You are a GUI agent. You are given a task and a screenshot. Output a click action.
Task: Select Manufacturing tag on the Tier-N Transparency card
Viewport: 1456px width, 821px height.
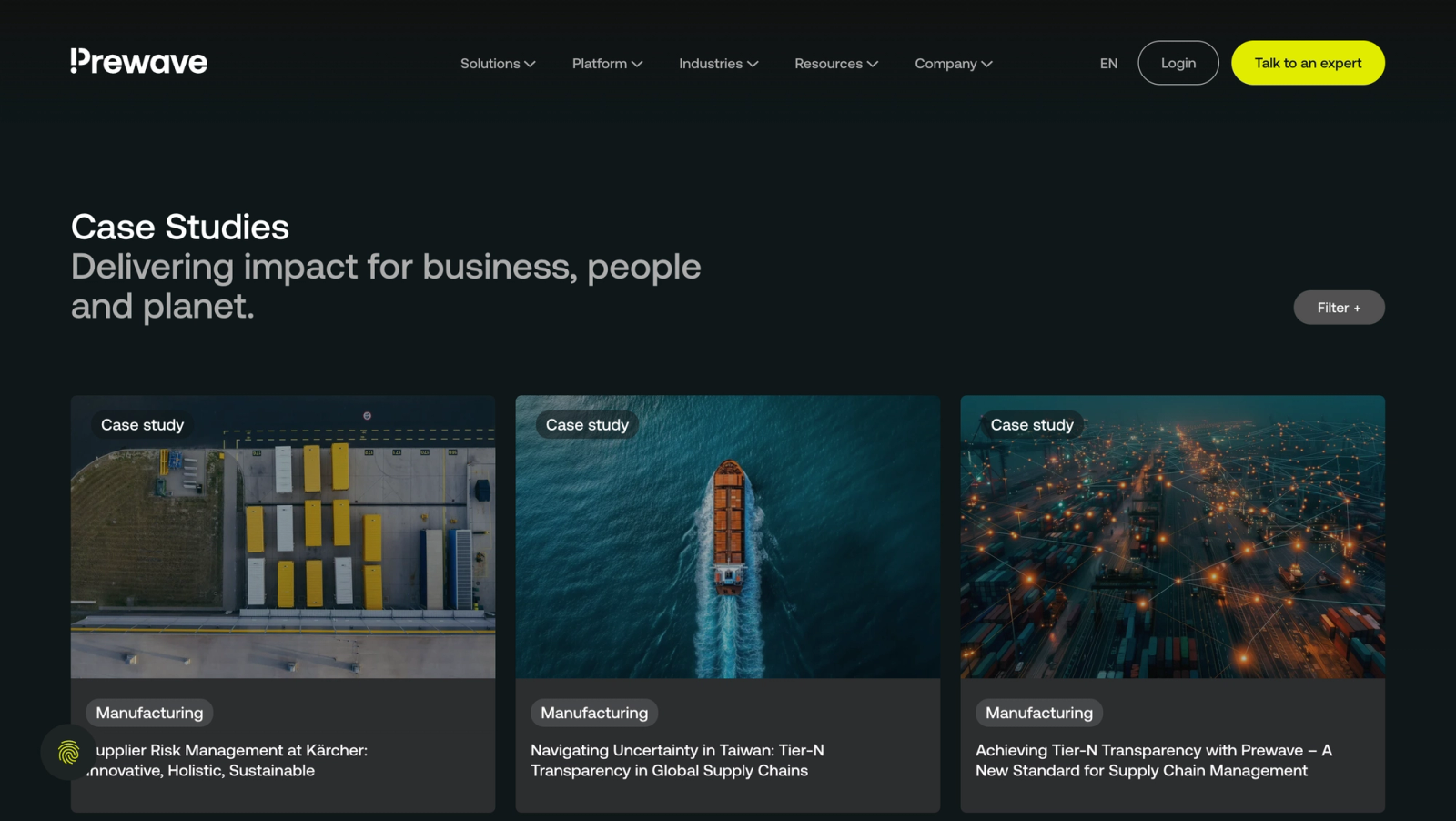tap(1039, 713)
